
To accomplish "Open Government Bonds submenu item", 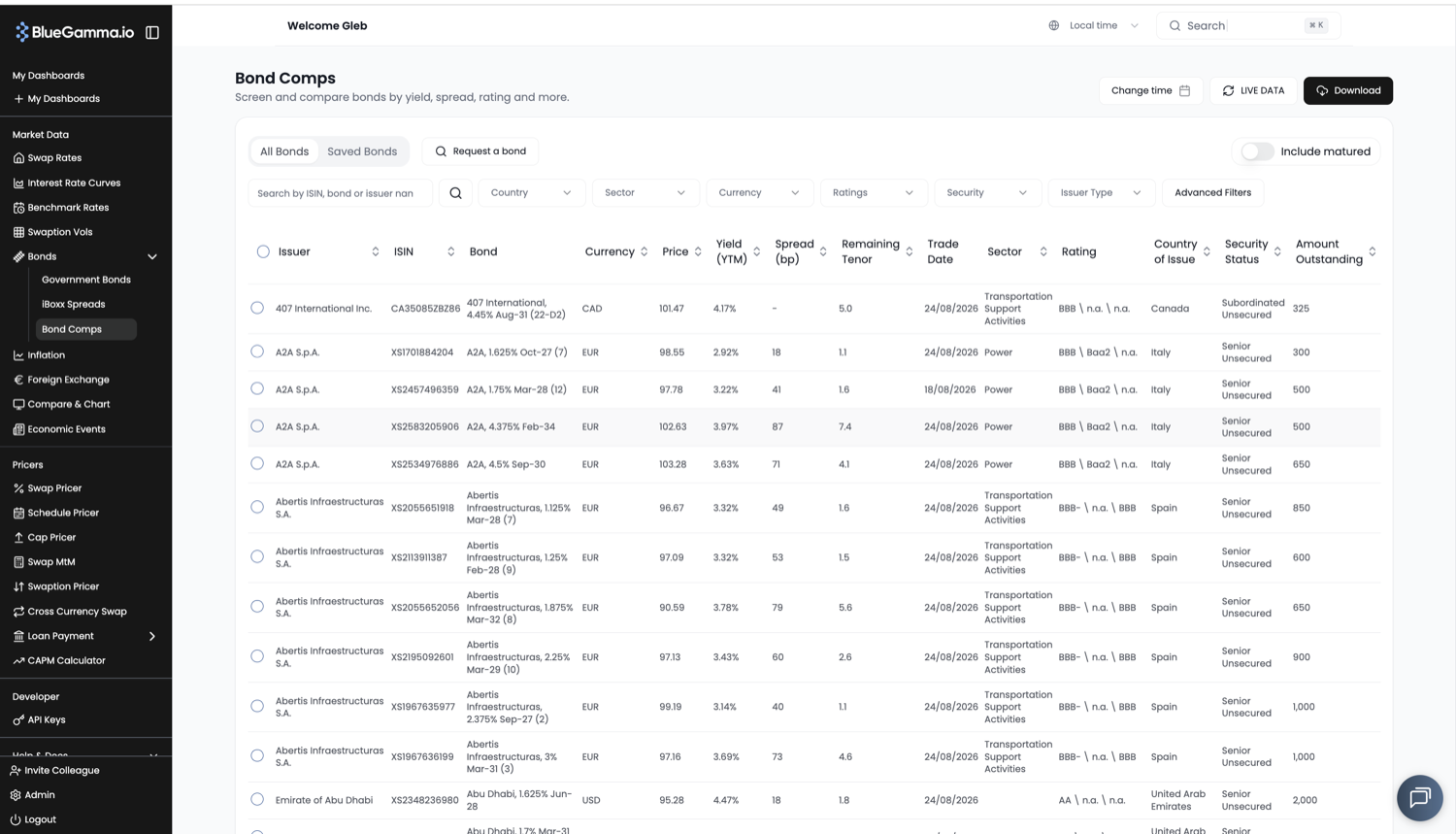I will pos(86,280).
